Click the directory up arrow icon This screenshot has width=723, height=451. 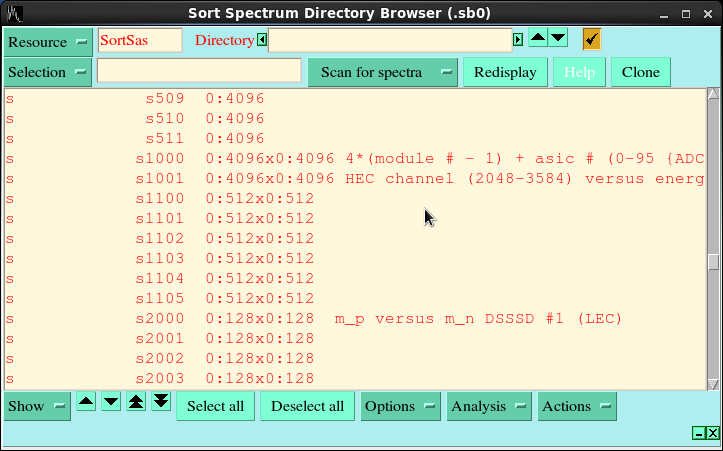point(538,38)
